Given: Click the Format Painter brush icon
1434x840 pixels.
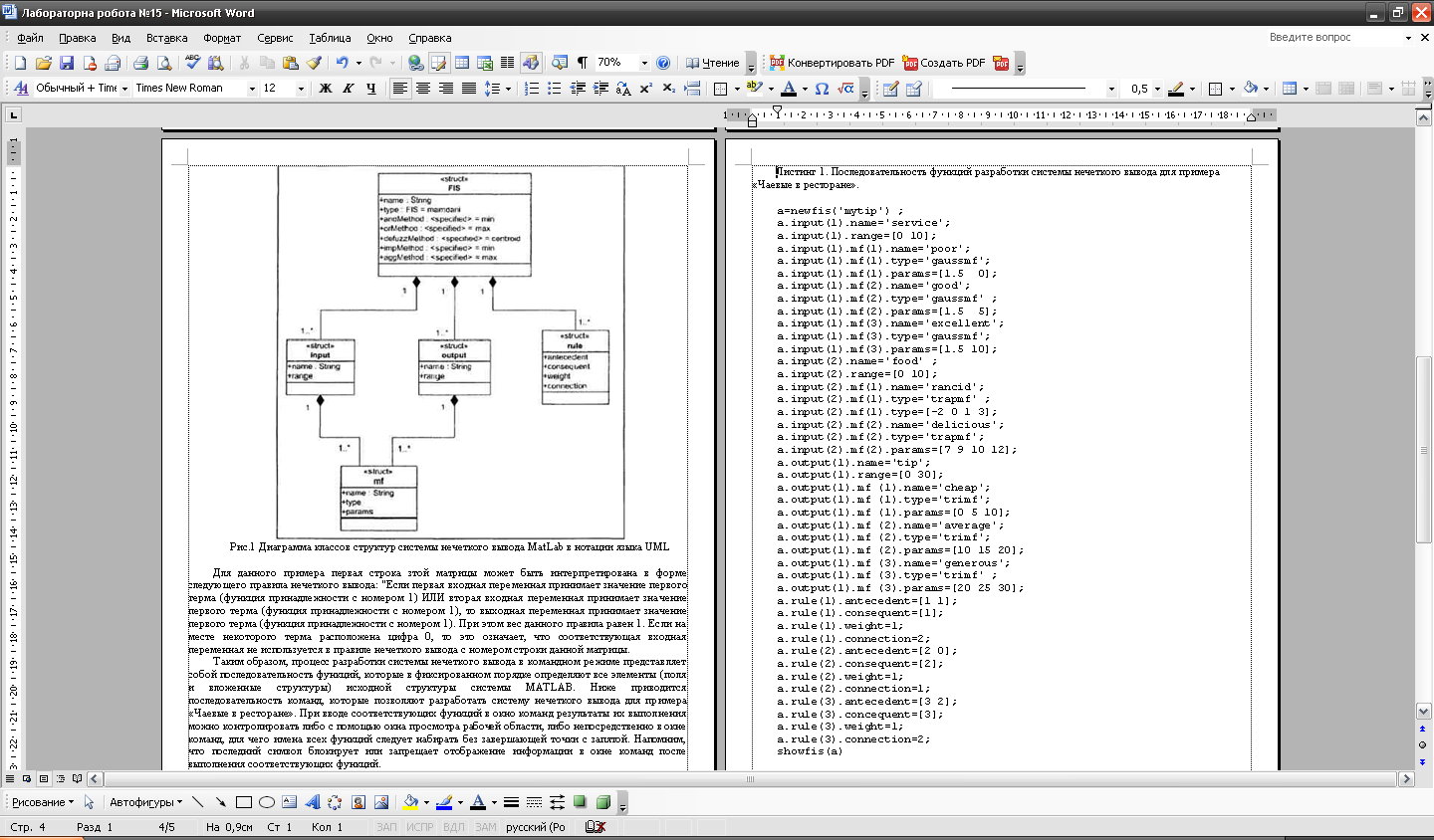Looking at the screenshot, I should [x=314, y=63].
